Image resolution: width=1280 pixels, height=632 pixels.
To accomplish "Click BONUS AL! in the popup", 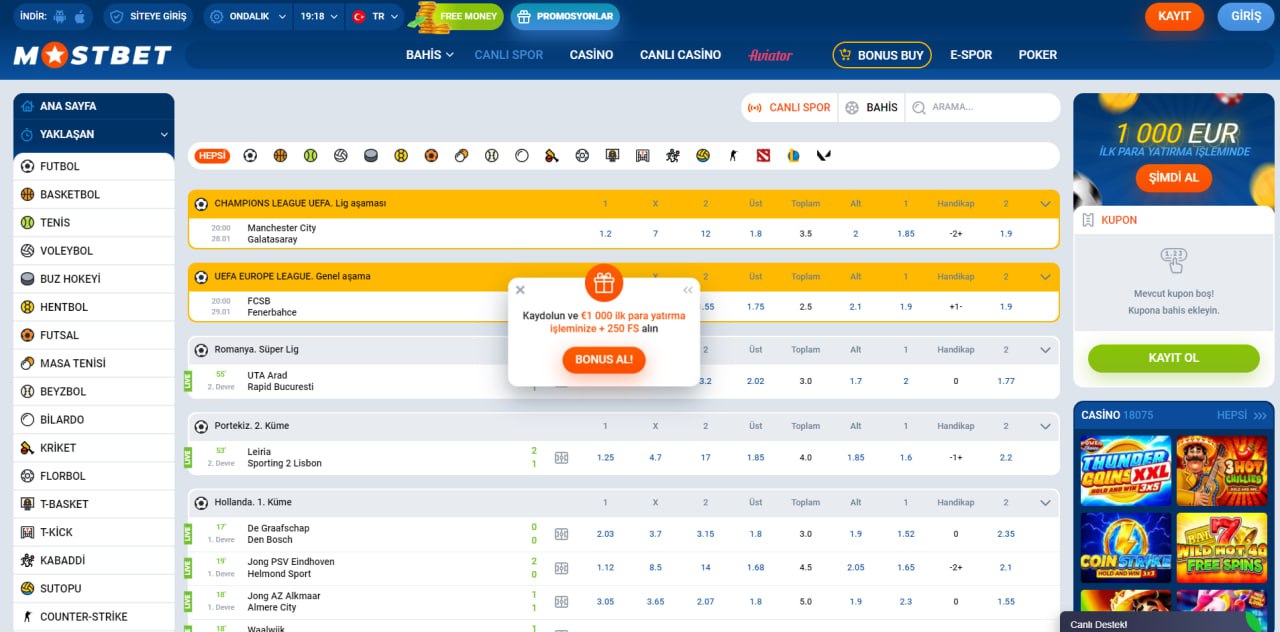I will click(604, 359).
